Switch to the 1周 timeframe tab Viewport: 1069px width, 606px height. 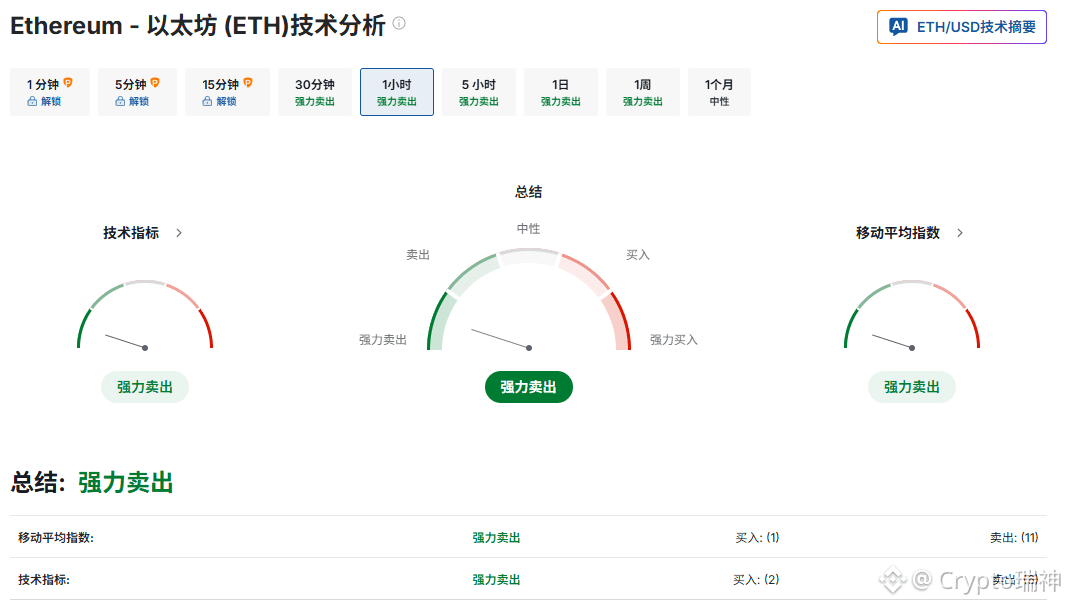(x=642, y=92)
